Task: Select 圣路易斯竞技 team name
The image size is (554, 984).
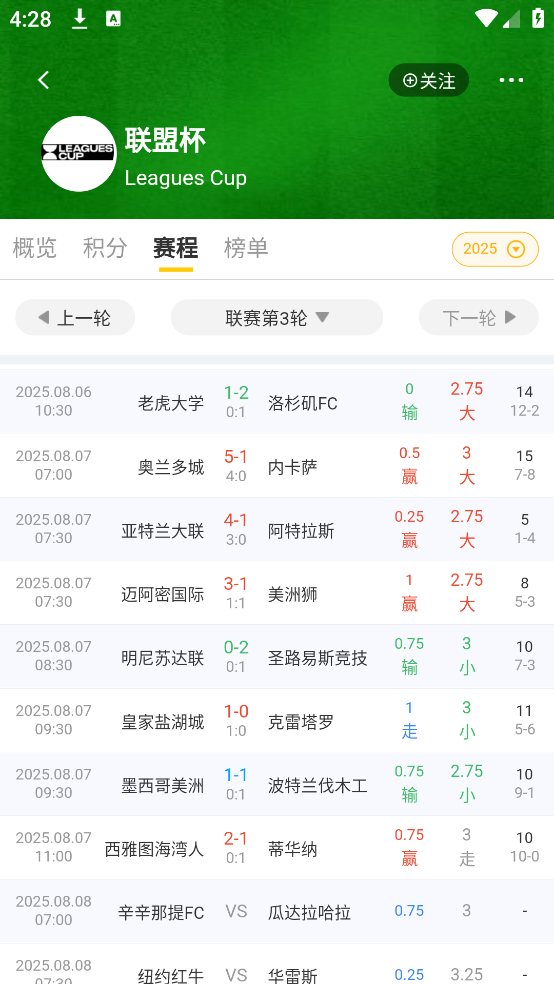Action: click(x=317, y=658)
